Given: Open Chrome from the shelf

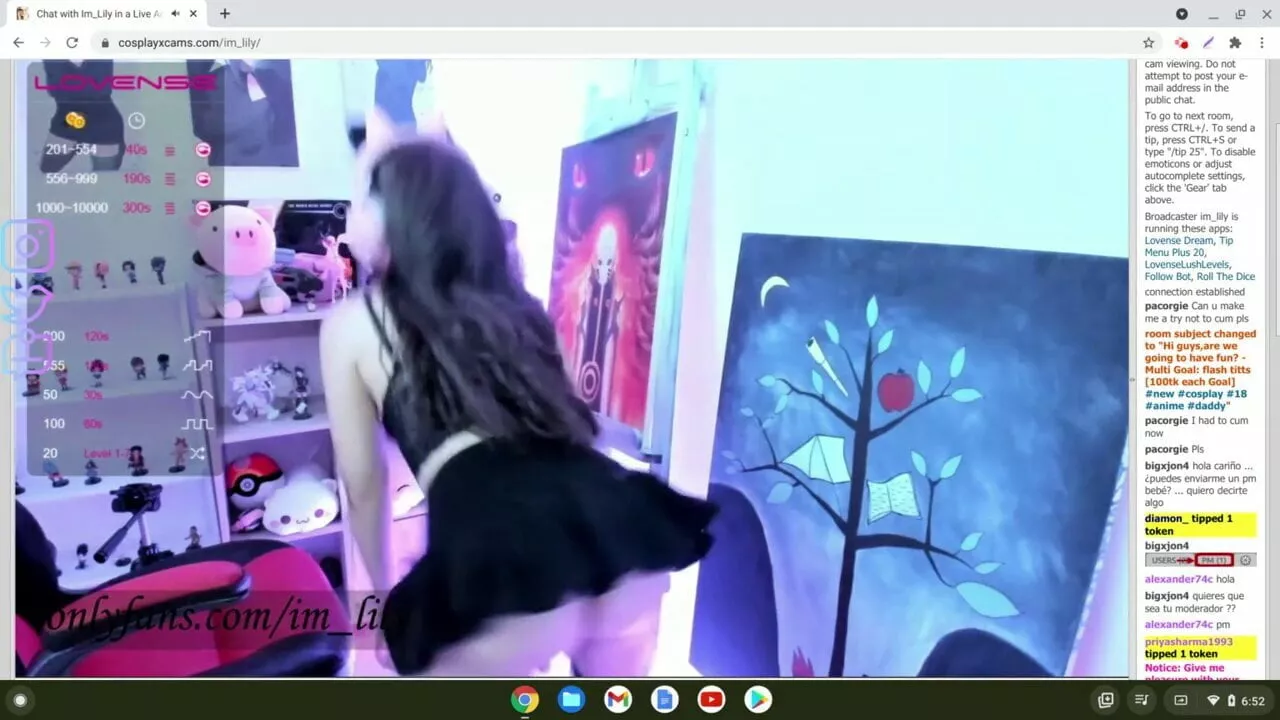Looking at the screenshot, I should click(525, 700).
